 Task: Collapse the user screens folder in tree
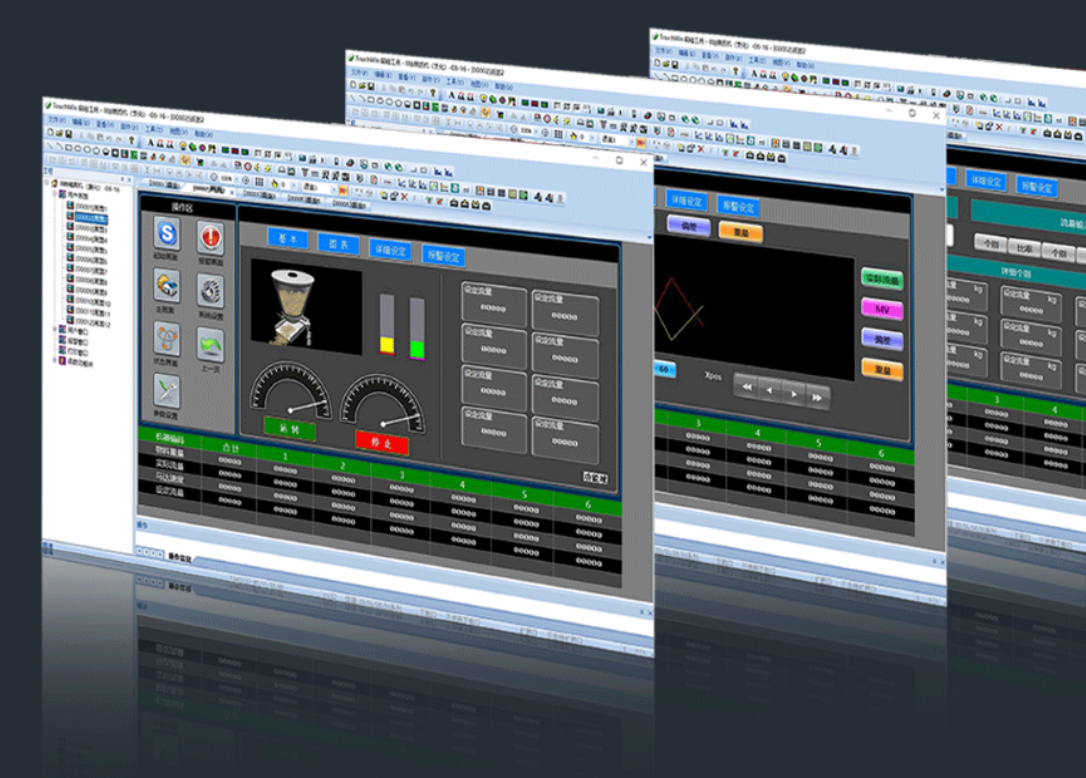(55, 194)
